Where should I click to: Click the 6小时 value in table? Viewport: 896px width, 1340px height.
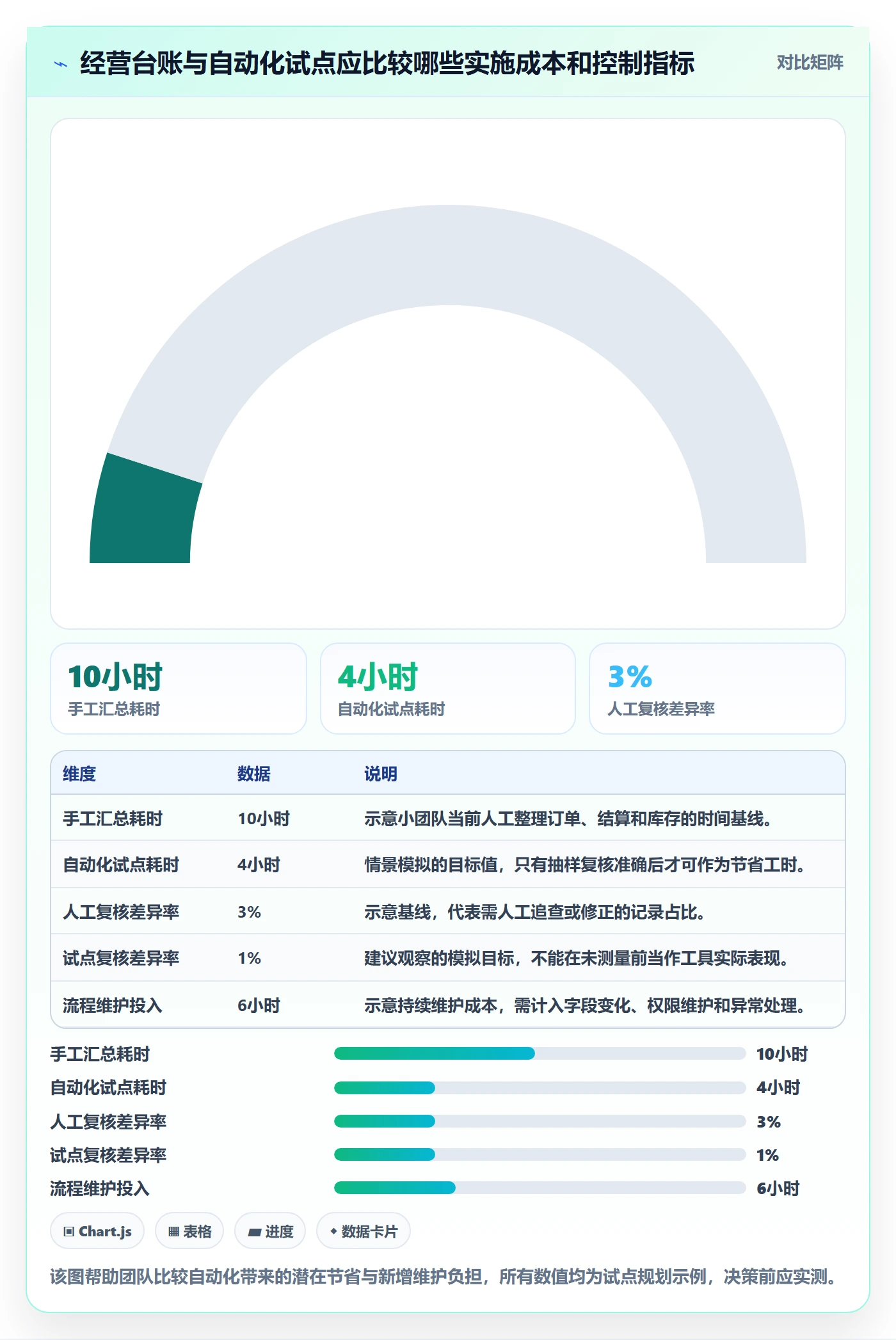(x=259, y=1005)
